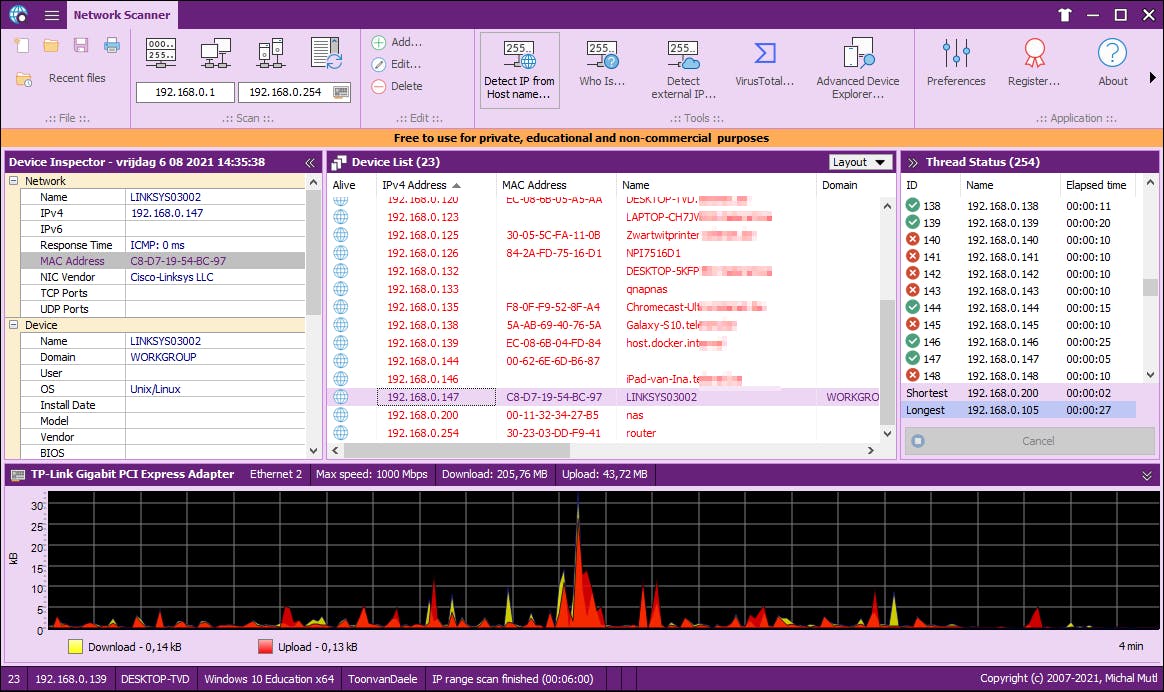This screenshot has width=1164, height=692.
Task: Open Advanced Device Explorer
Action: (x=857, y=68)
